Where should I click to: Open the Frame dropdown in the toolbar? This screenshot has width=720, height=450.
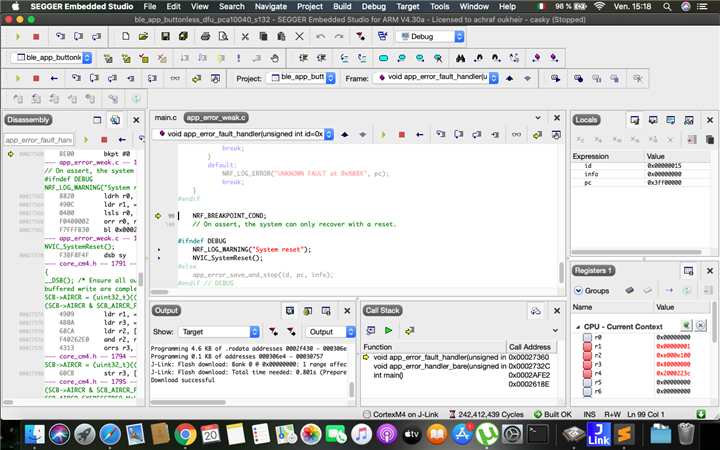pyautogui.click(x=436, y=78)
